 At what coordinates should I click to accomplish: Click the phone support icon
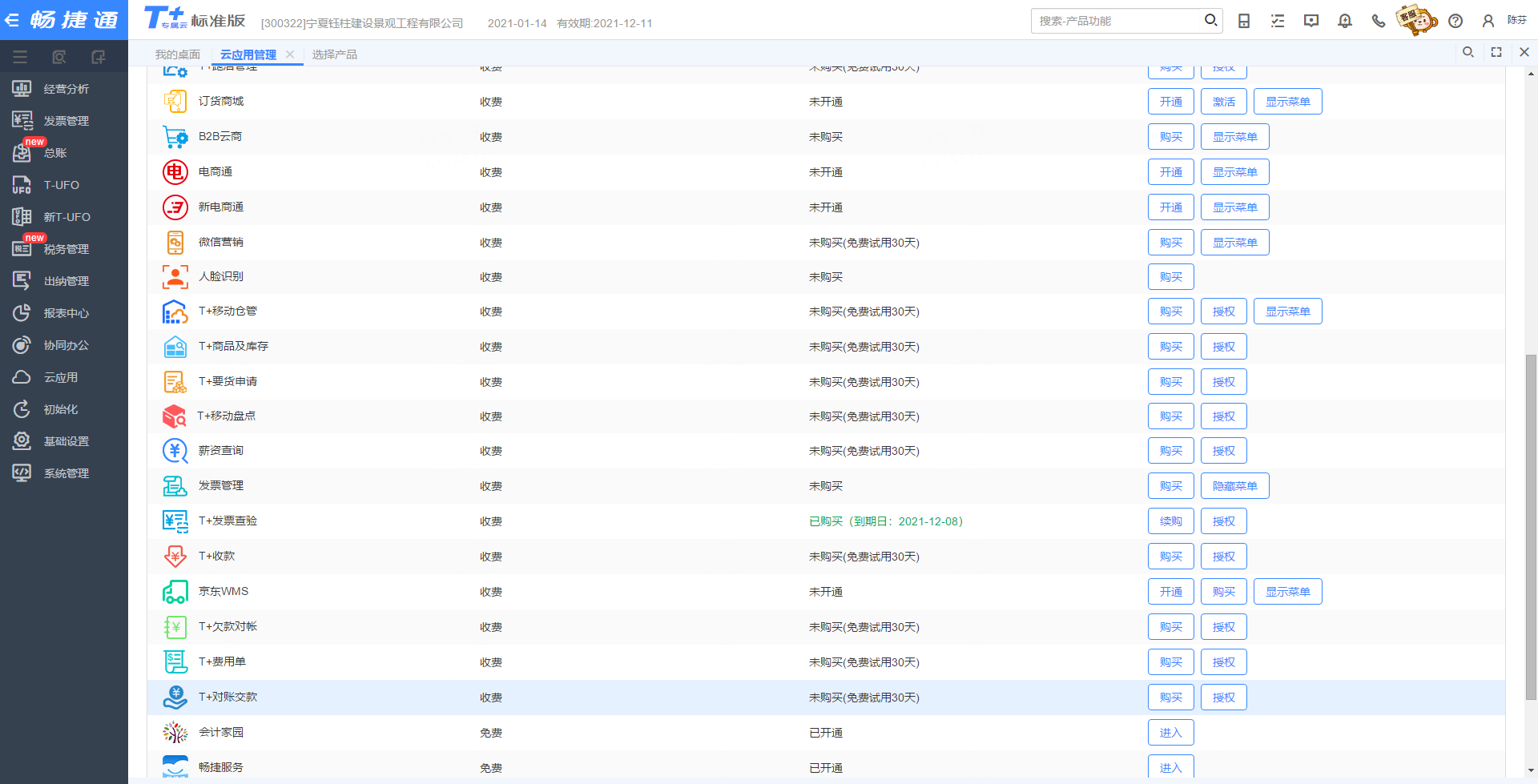coord(1379,21)
